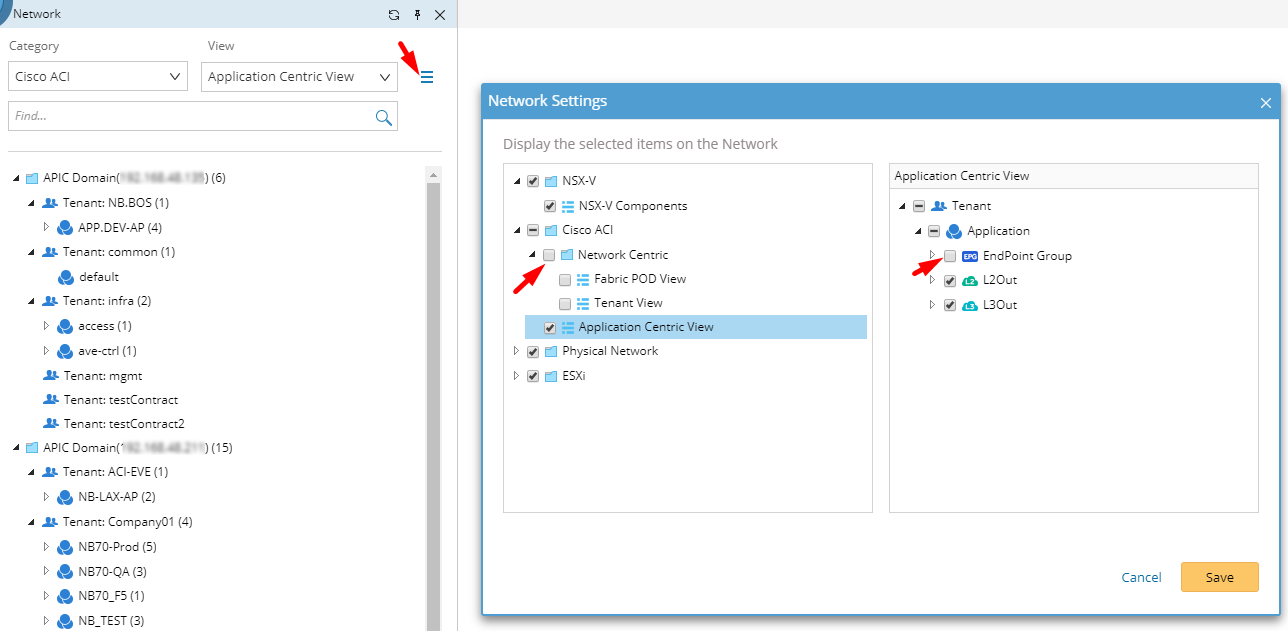Refresh the Network panel
This screenshot has height=631, width=1288.
[x=394, y=15]
